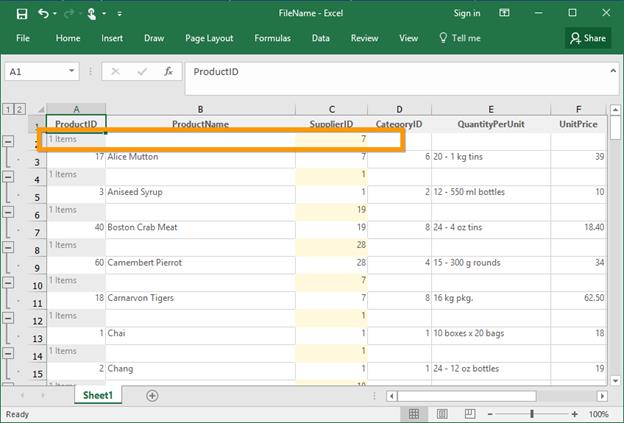Open the Review tab
The image size is (624, 423).
[x=365, y=38]
